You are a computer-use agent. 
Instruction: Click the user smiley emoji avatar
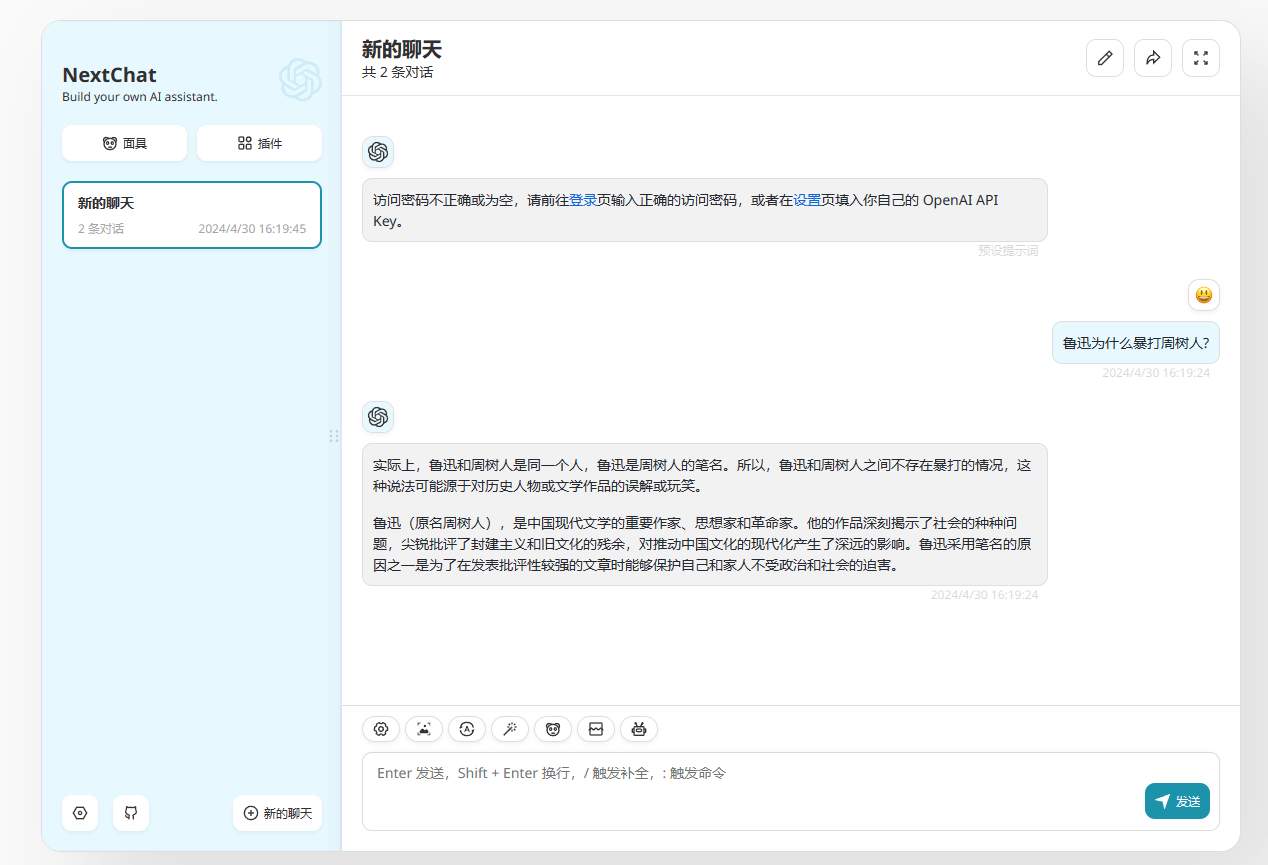[1204, 295]
